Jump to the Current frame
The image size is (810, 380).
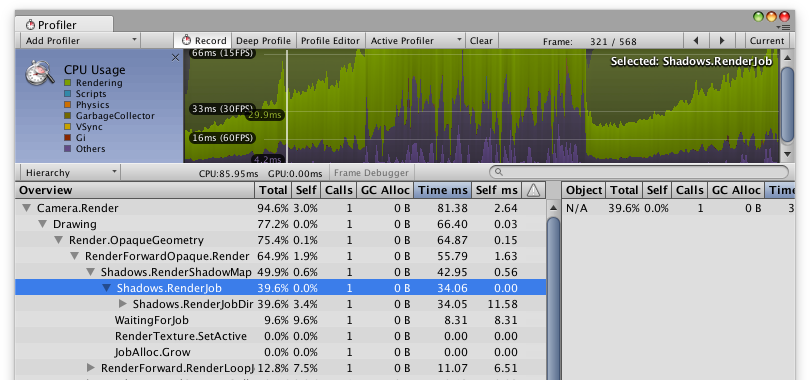click(x=767, y=41)
